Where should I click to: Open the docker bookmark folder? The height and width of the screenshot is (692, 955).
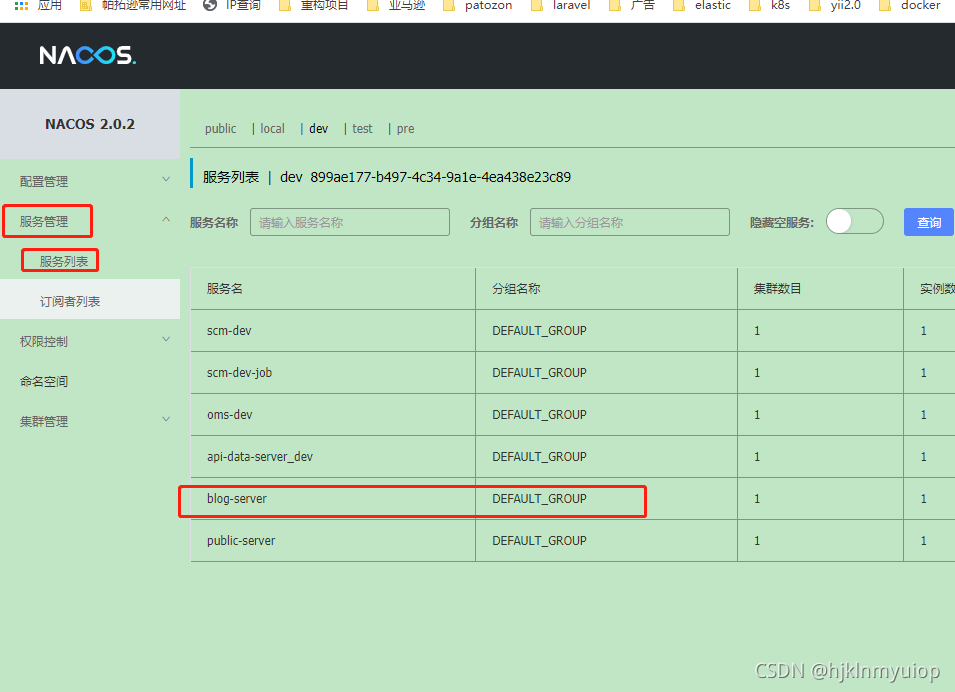pos(909,5)
